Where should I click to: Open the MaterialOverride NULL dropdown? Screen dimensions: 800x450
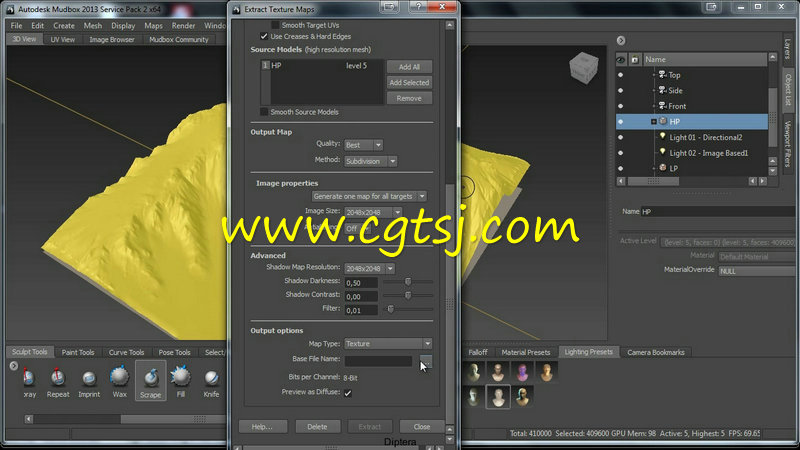point(759,271)
